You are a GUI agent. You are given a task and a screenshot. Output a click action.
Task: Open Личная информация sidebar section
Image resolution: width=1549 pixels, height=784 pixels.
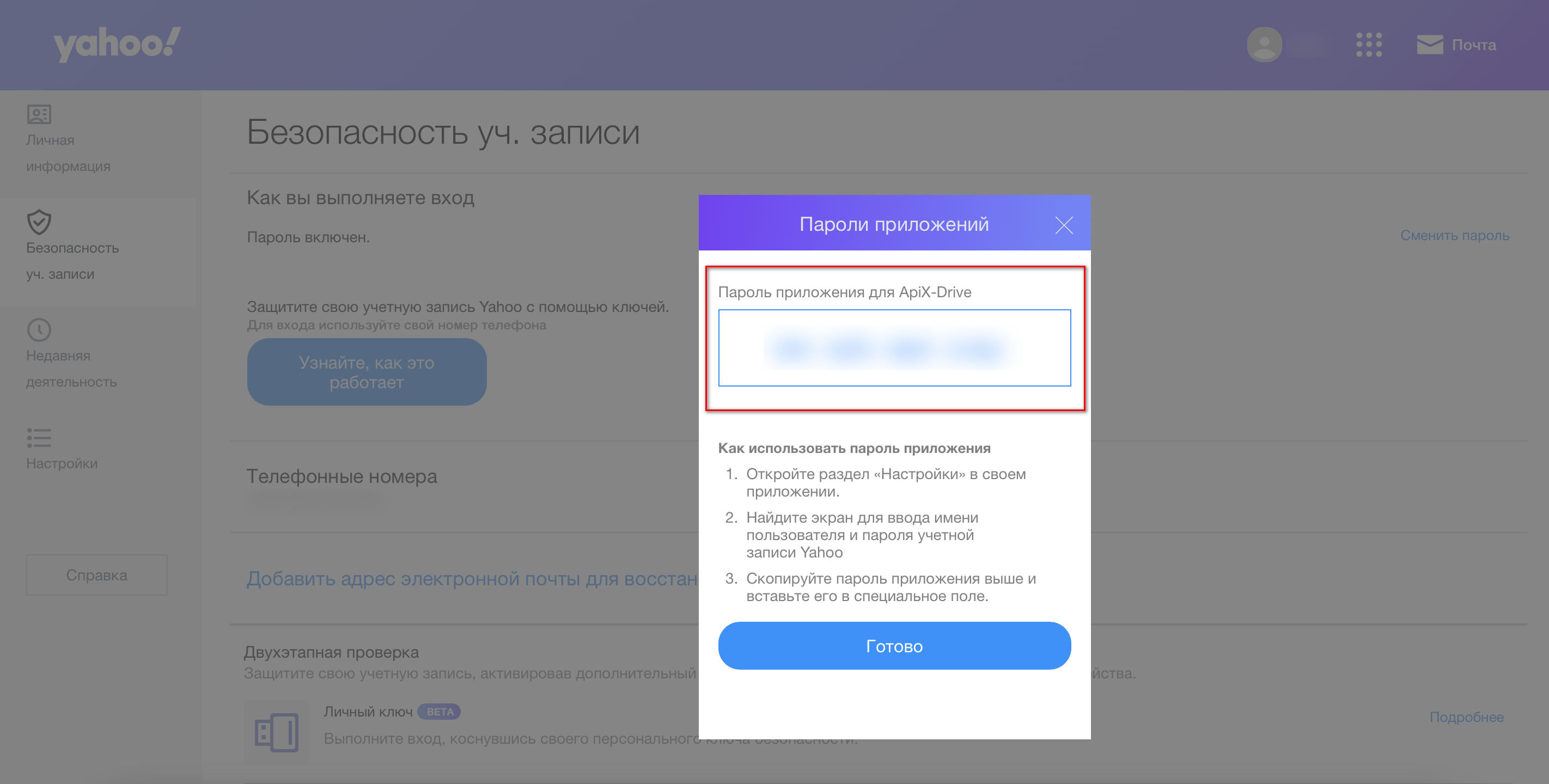68,152
